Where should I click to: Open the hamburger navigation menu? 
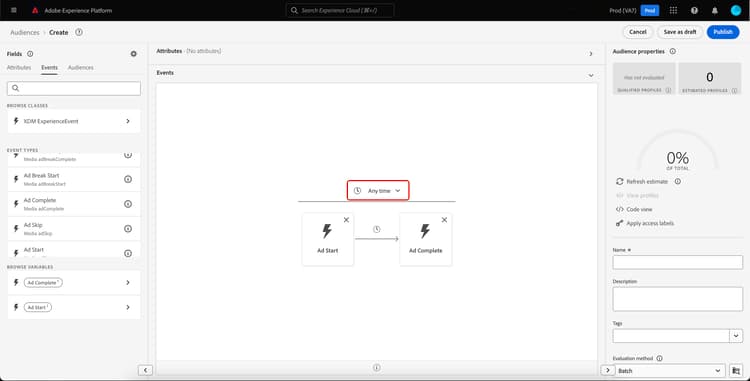pyautogui.click(x=13, y=10)
